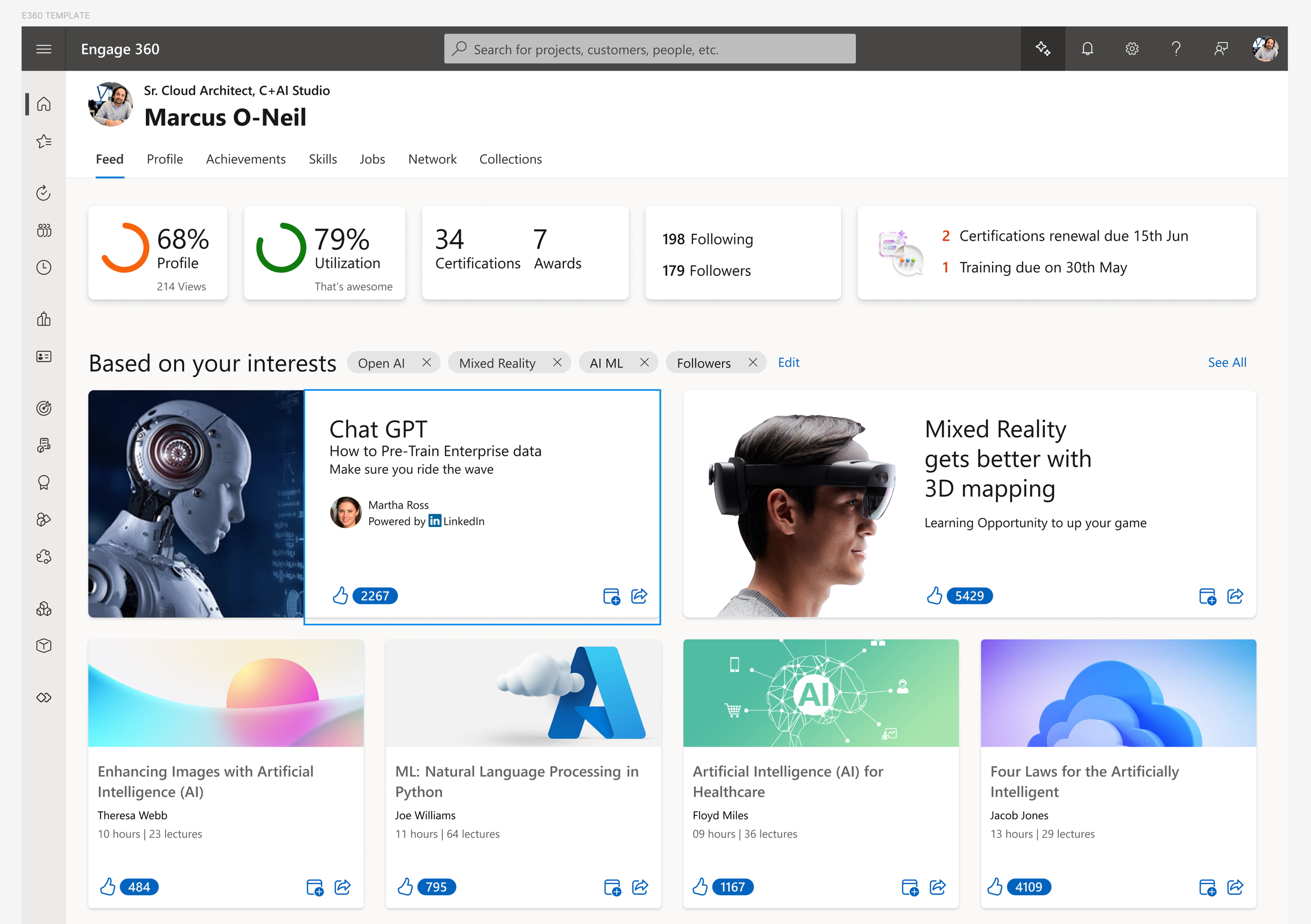Share the Mixed Reality 3D mapping card
The image size is (1311, 924).
1235,596
